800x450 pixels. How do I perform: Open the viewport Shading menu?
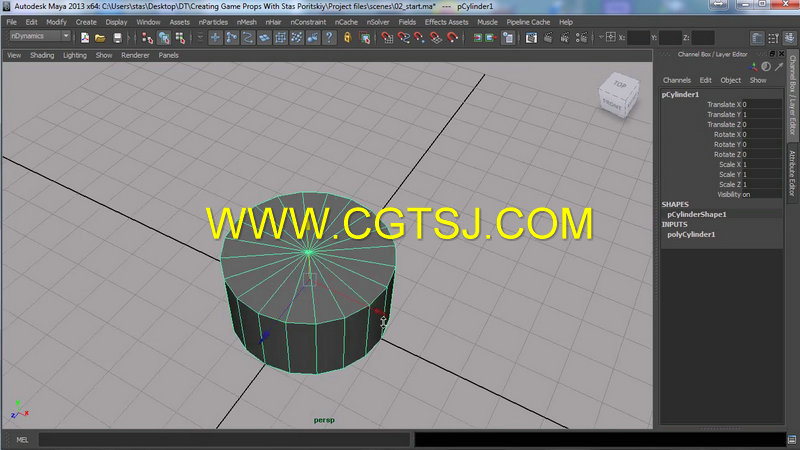point(42,55)
